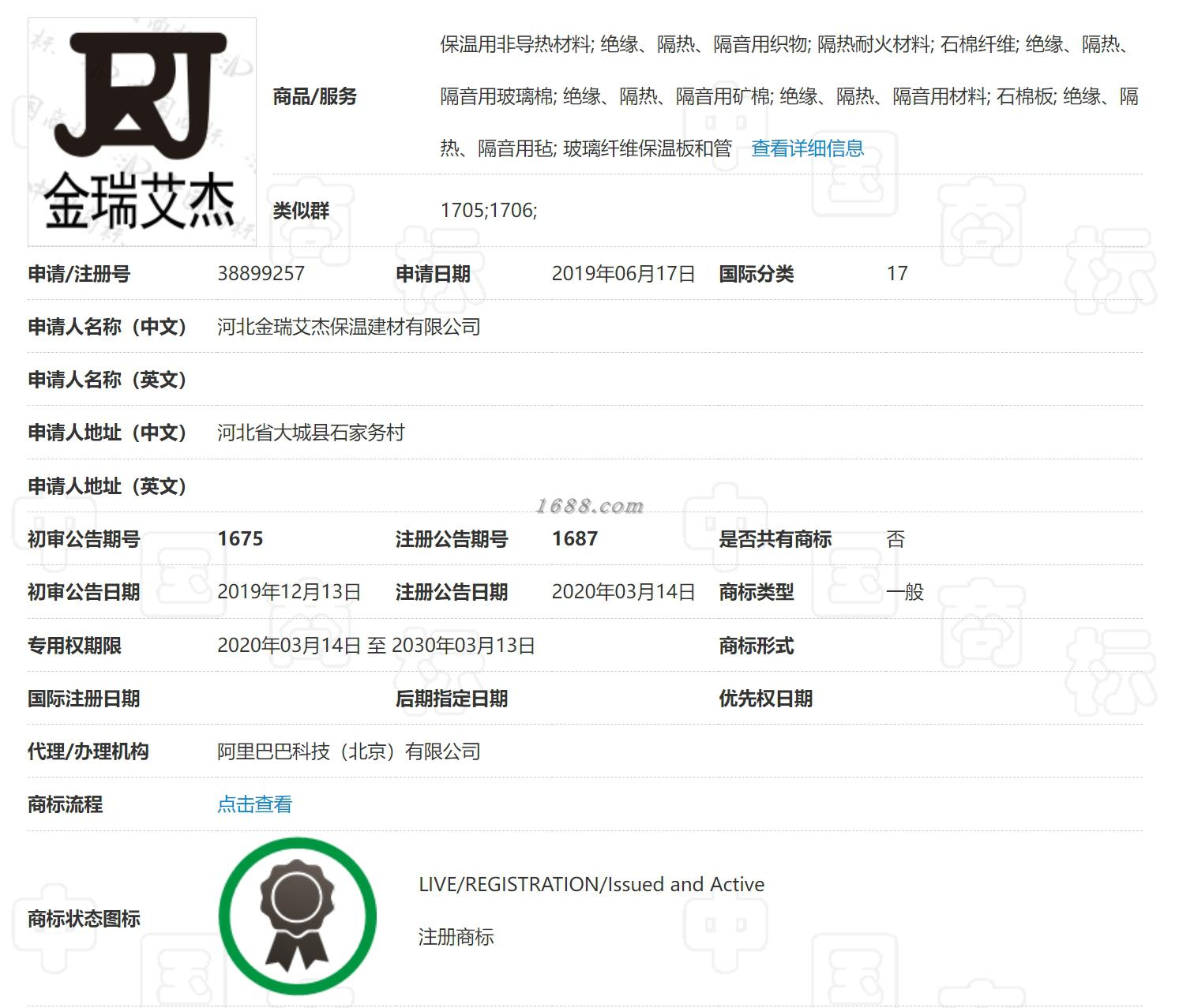This screenshot has width=1179, height=1008.
Task: Click the 初审公告期号 field label
Action: (x=84, y=539)
